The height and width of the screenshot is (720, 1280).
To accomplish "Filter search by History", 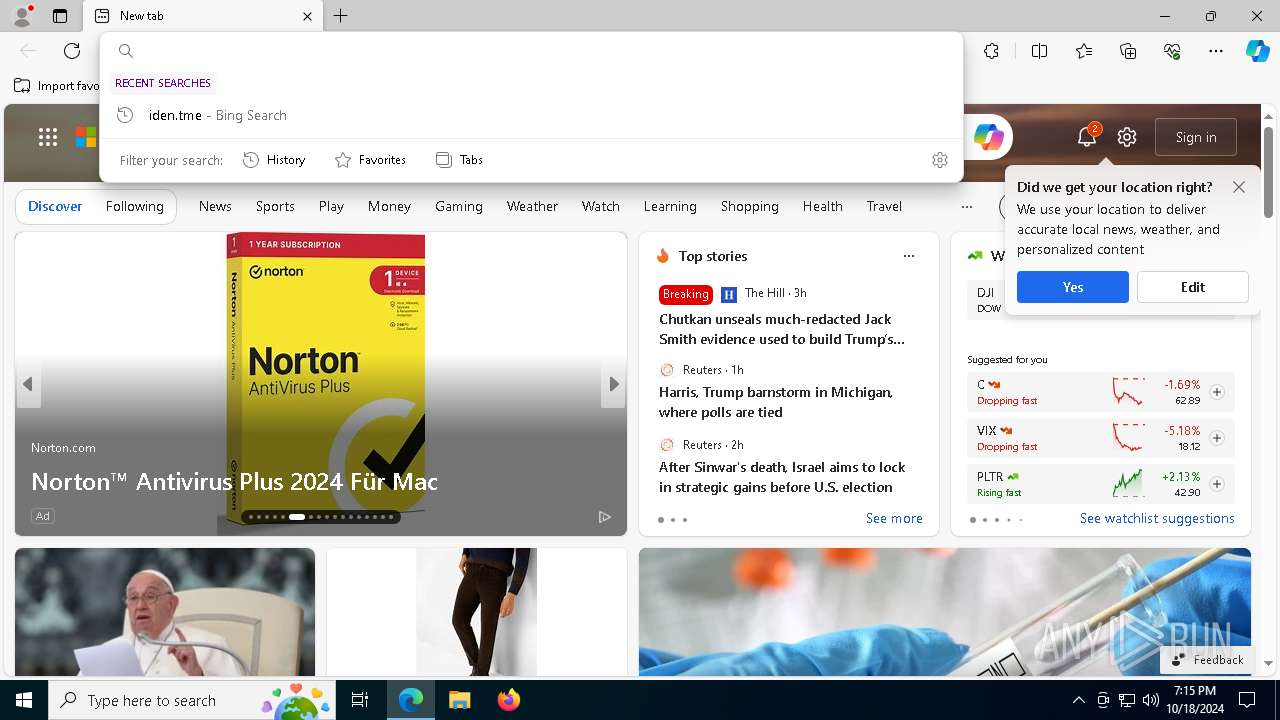I will coord(274,160).
